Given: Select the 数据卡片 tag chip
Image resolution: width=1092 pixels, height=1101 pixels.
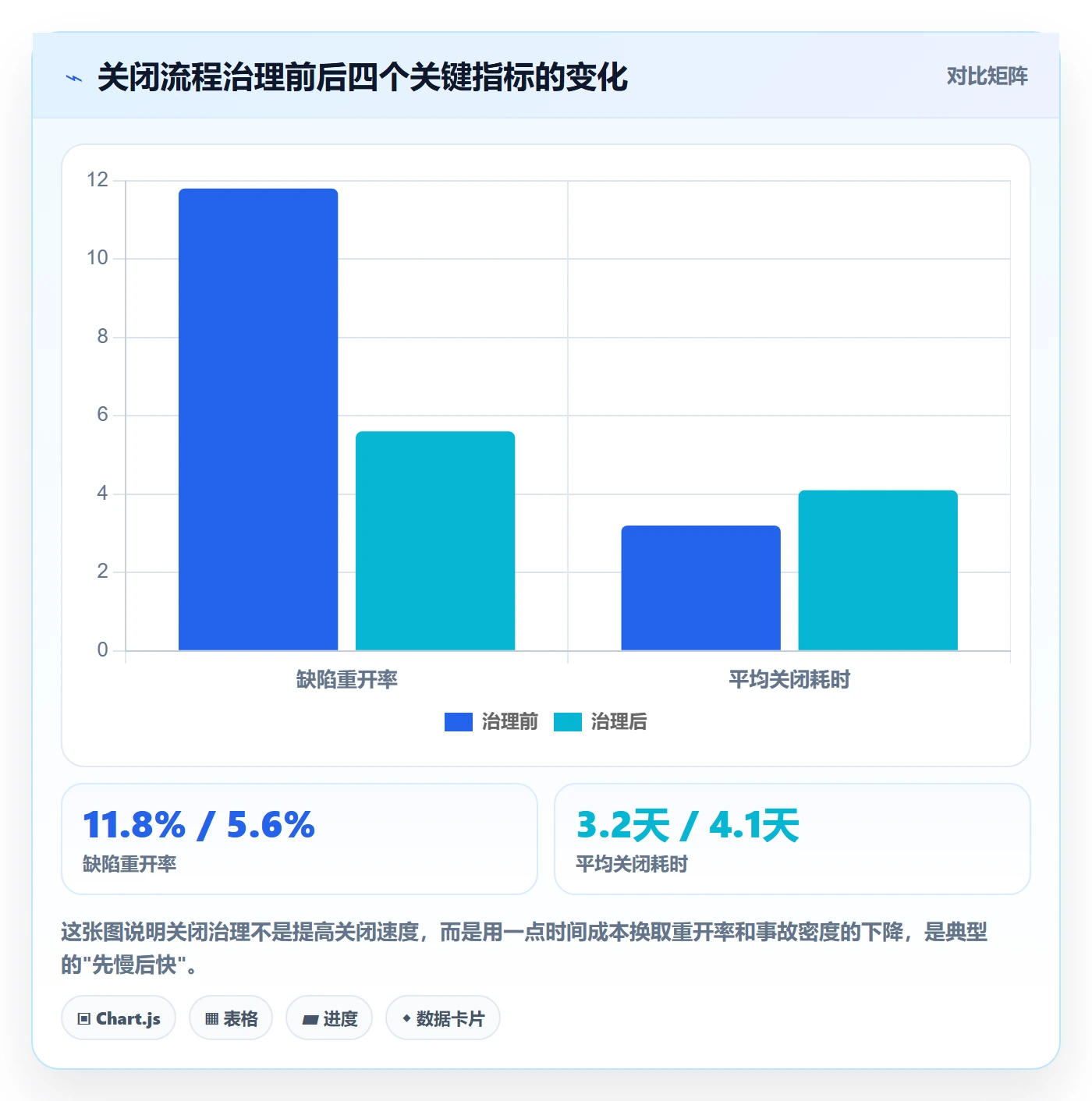Looking at the screenshot, I should (x=443, y=1018).
